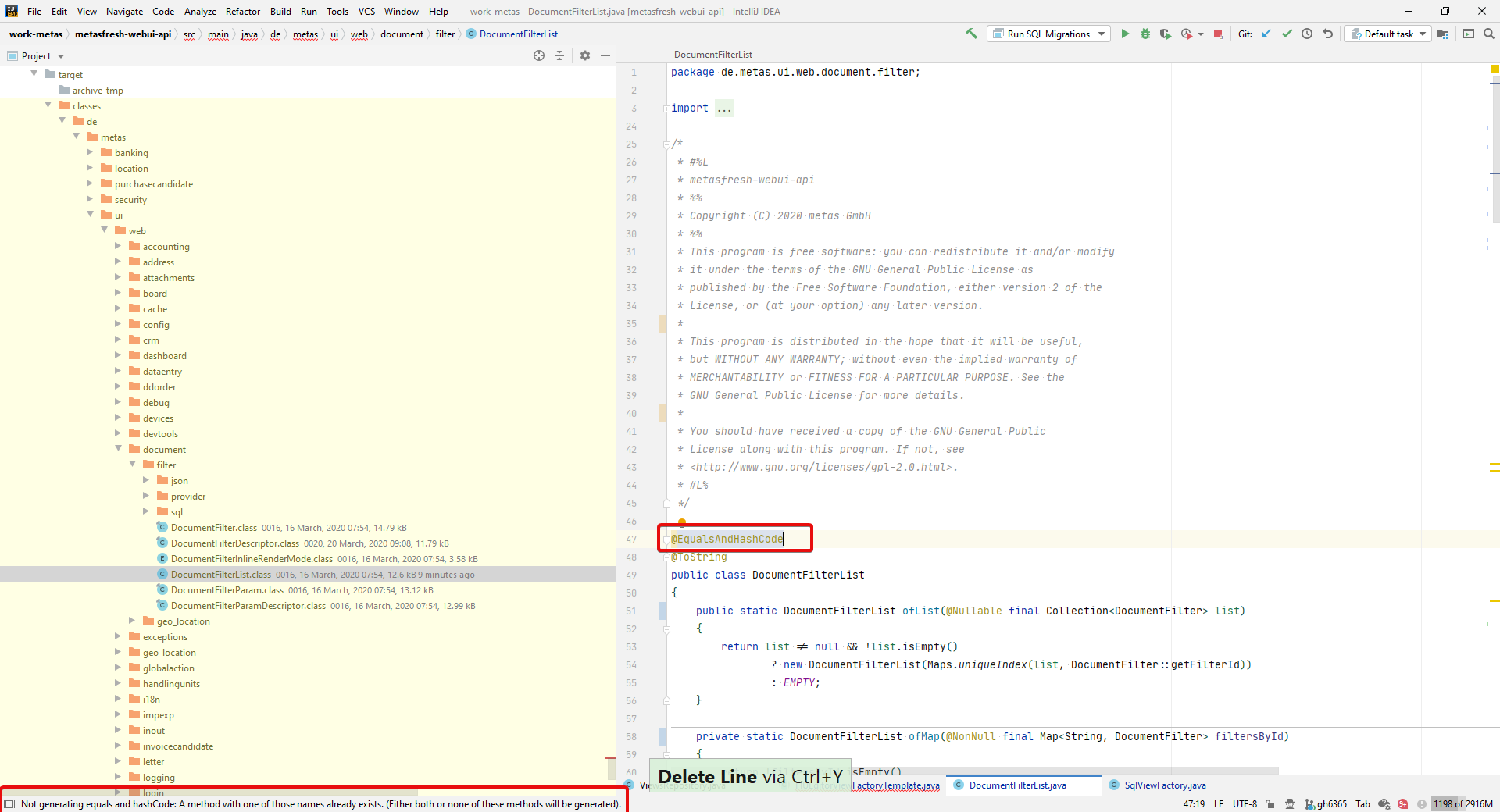This screenshot has height=812, width=1500.
Task: Run with Coverage using the shield icon
Action: coord(1166,34)
